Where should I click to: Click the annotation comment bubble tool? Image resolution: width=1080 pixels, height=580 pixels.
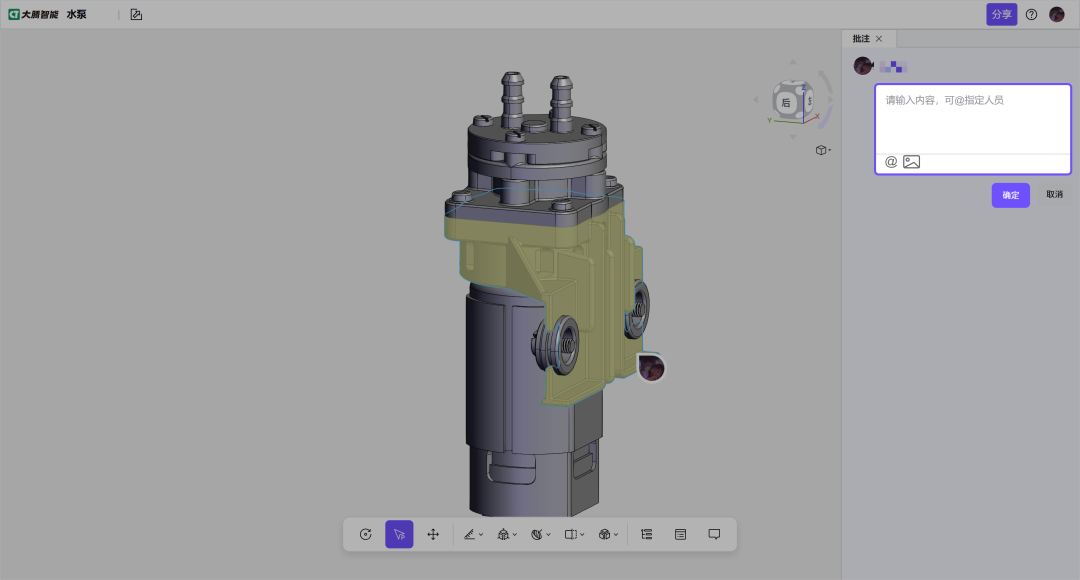714,535
